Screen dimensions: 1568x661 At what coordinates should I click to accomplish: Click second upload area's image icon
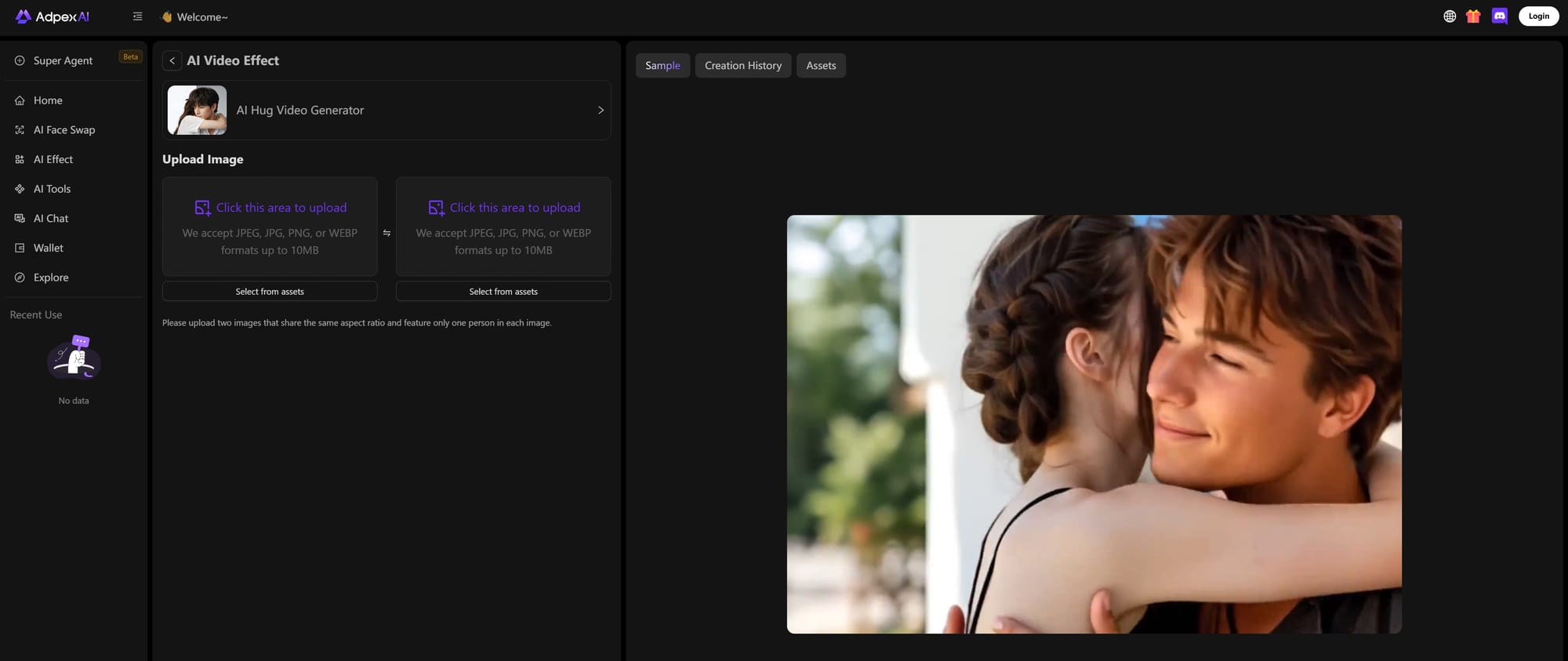(x=436, y=208)
